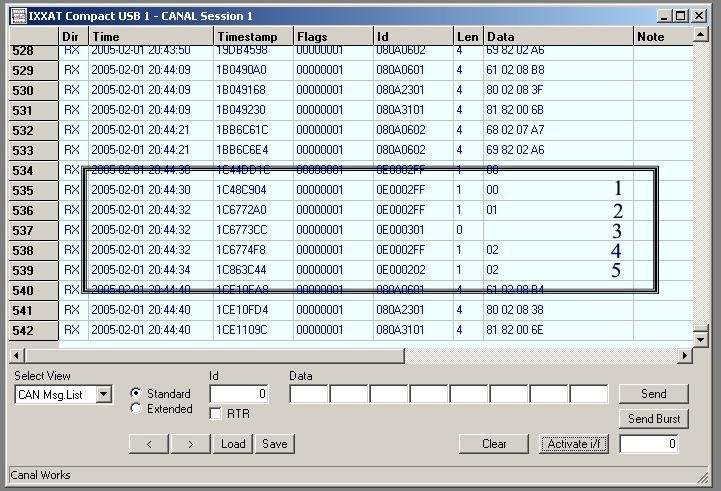Viewport: 721px width, 491px height.
Task: Click the Data column header
Action: pos(558,37)
